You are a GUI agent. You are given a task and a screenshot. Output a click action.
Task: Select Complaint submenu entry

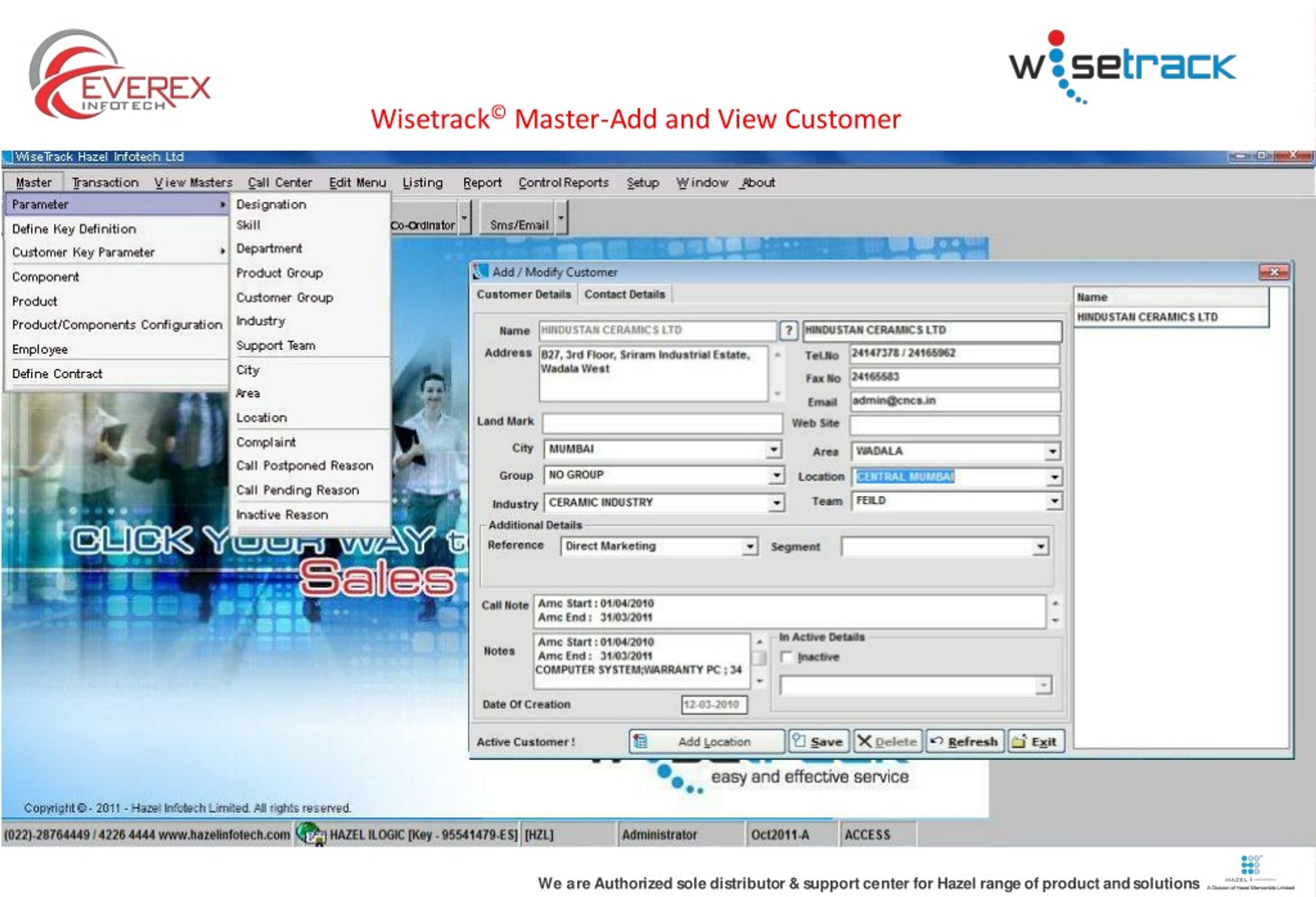(x=311, y=442)
